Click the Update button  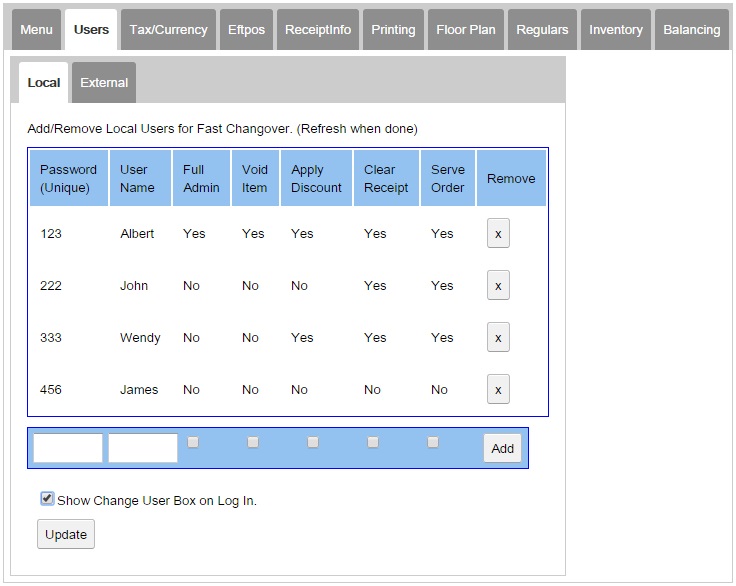click(66, 534)
